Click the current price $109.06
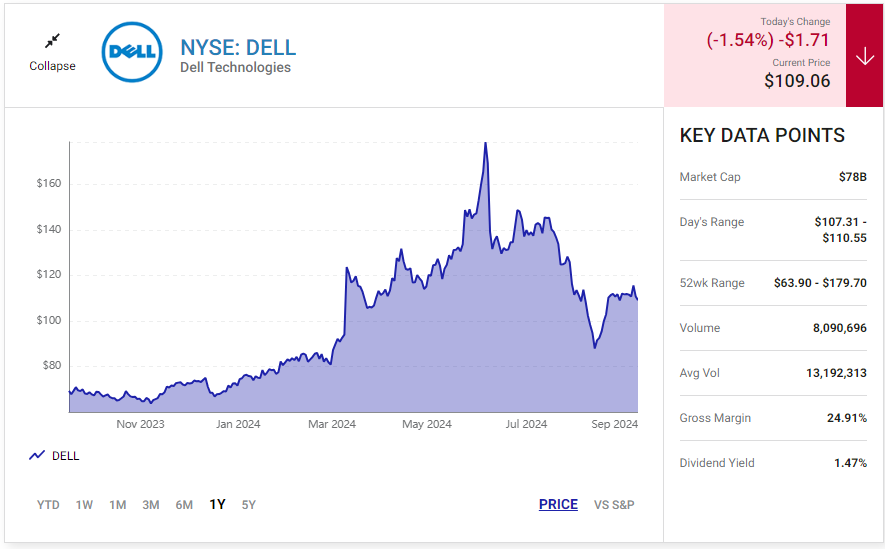Image resolution: width=885 pixels, height=549 pixels. tap(797, 82)
